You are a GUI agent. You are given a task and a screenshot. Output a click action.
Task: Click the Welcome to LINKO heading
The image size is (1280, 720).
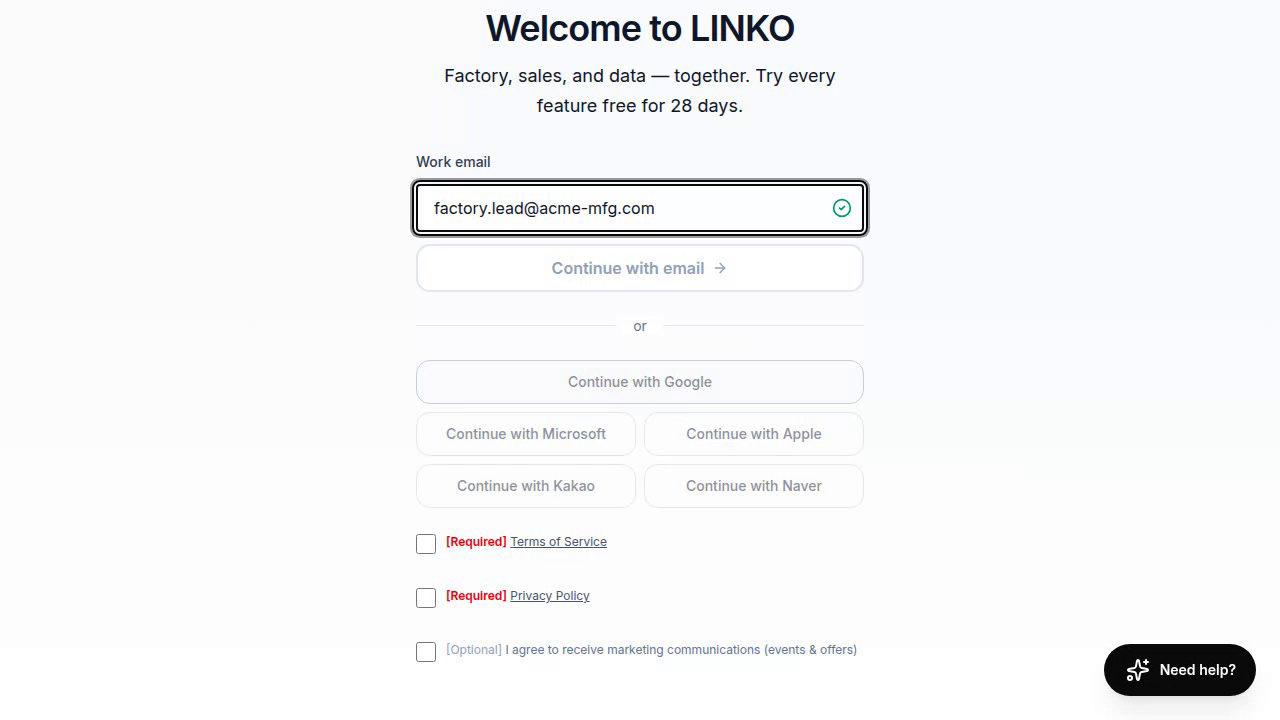click(x=640, y=28)
